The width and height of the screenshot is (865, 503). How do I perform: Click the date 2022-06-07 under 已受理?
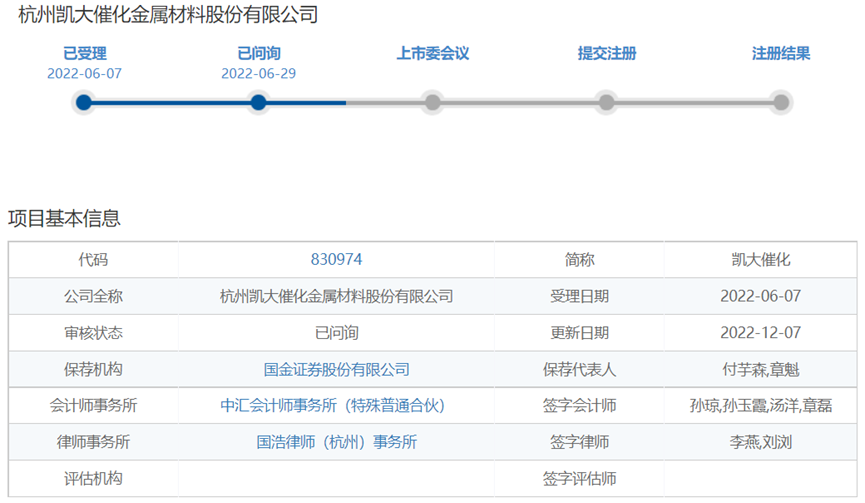point(84,73)
